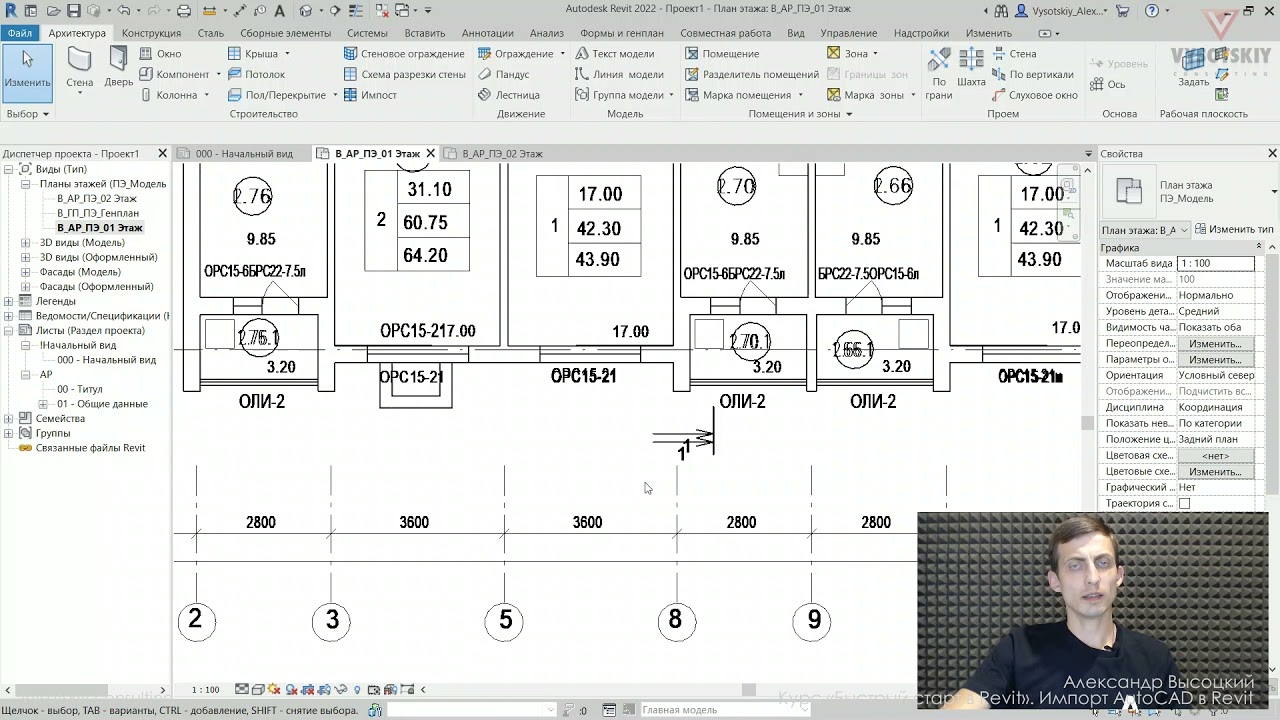This screenshot has width=1280, height=720.
Task: Open the В_АР_ПЭ_02 Этаж view tab
Action: pyautogui.click(x=502, y=154)
